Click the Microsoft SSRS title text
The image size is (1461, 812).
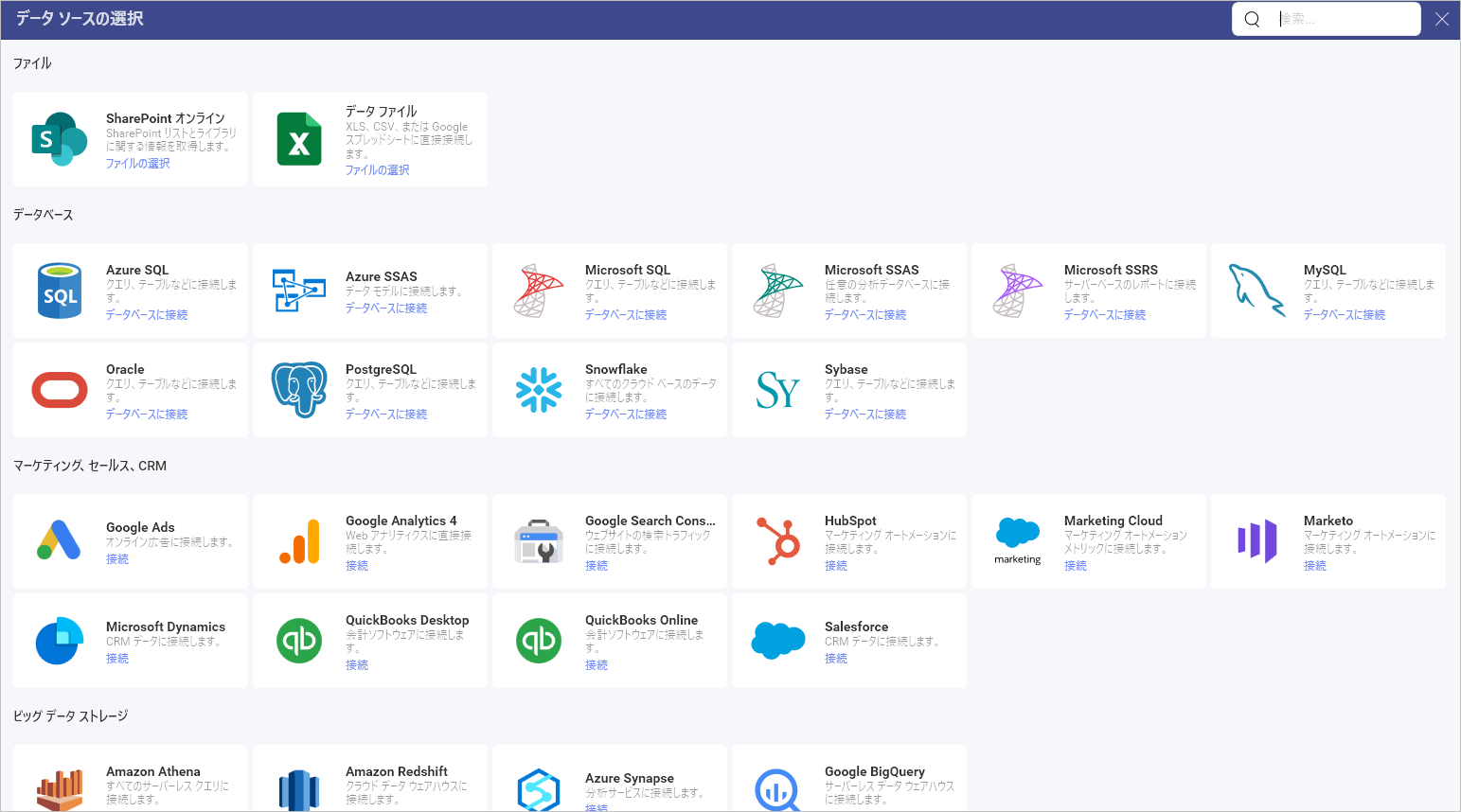click(x=1111, y=270)
